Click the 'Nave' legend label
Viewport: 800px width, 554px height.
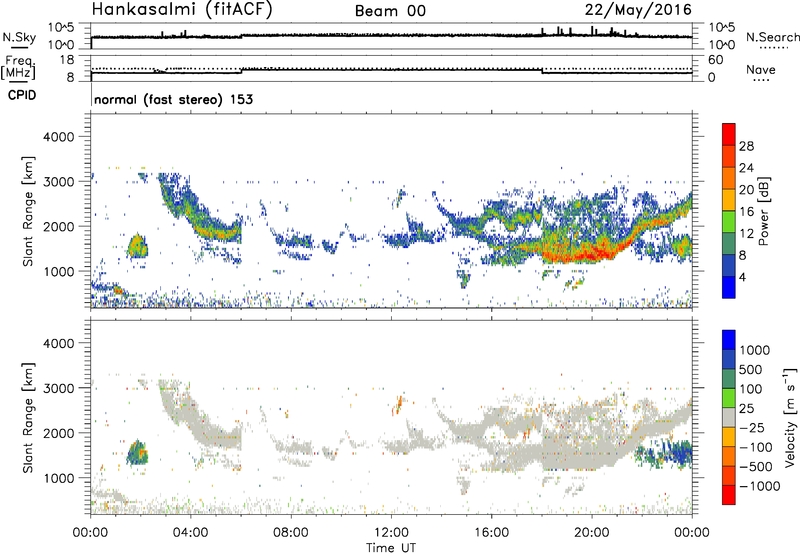click(761, 70)
